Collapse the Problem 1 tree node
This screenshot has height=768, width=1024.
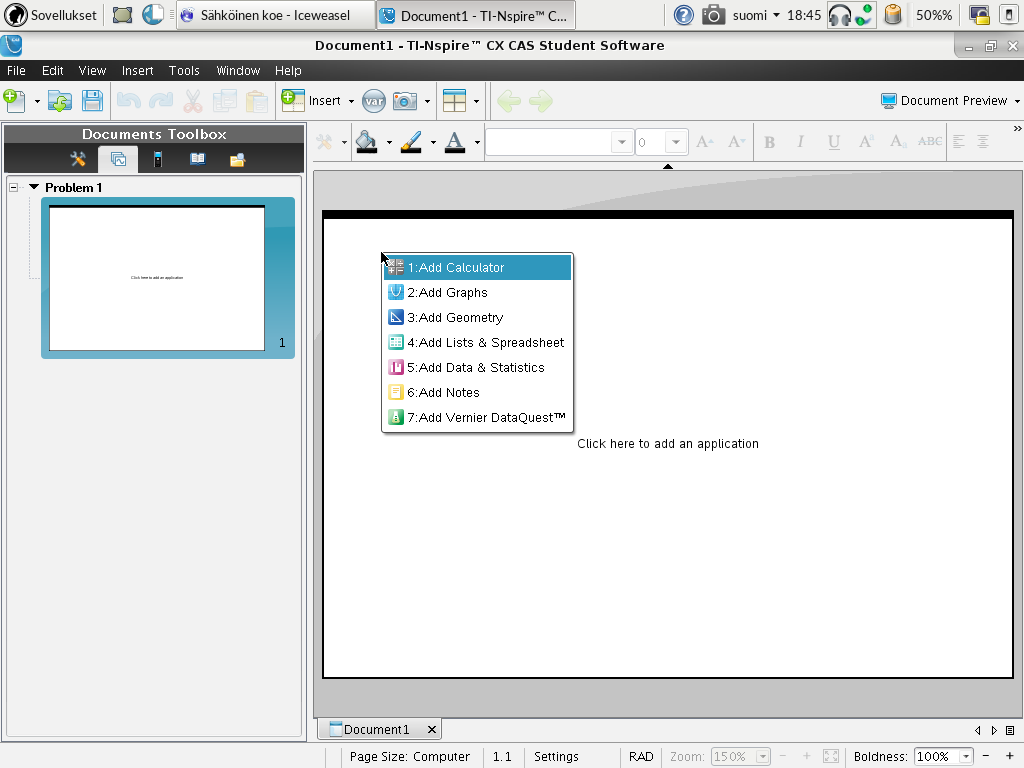point(13,187)
